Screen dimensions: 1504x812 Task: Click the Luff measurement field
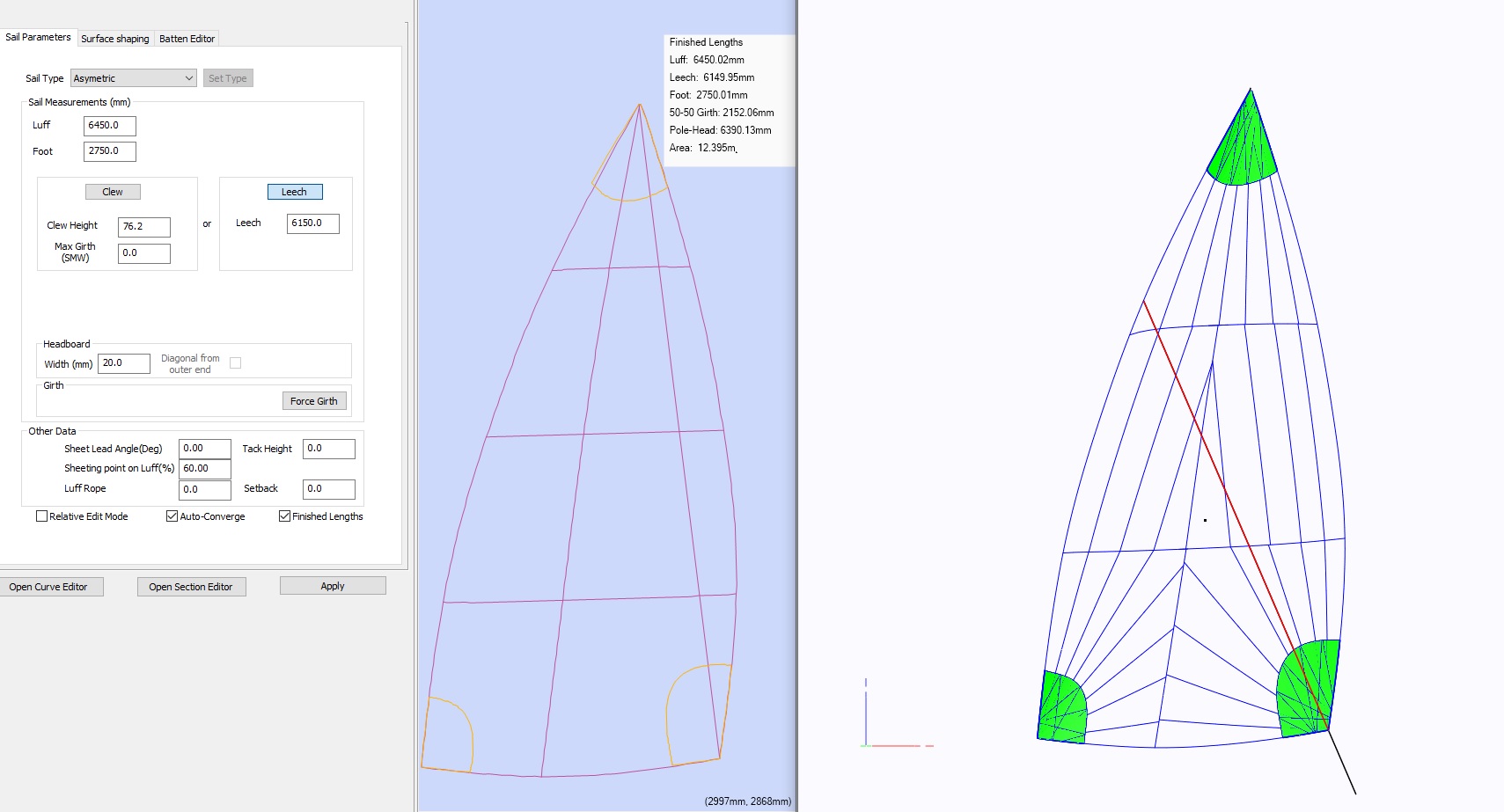click(109, 126)
